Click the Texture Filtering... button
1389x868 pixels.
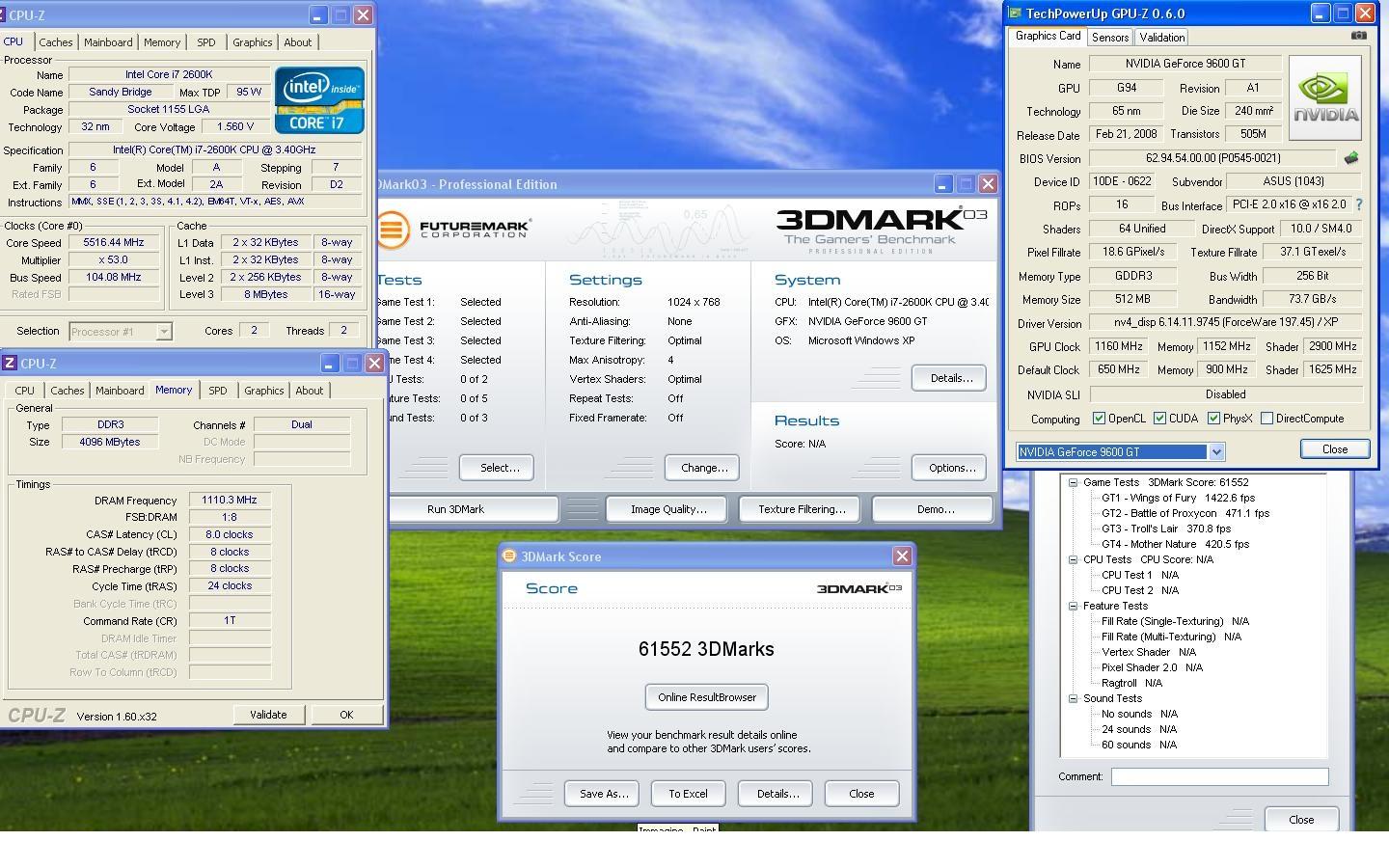tap(802, 509)
